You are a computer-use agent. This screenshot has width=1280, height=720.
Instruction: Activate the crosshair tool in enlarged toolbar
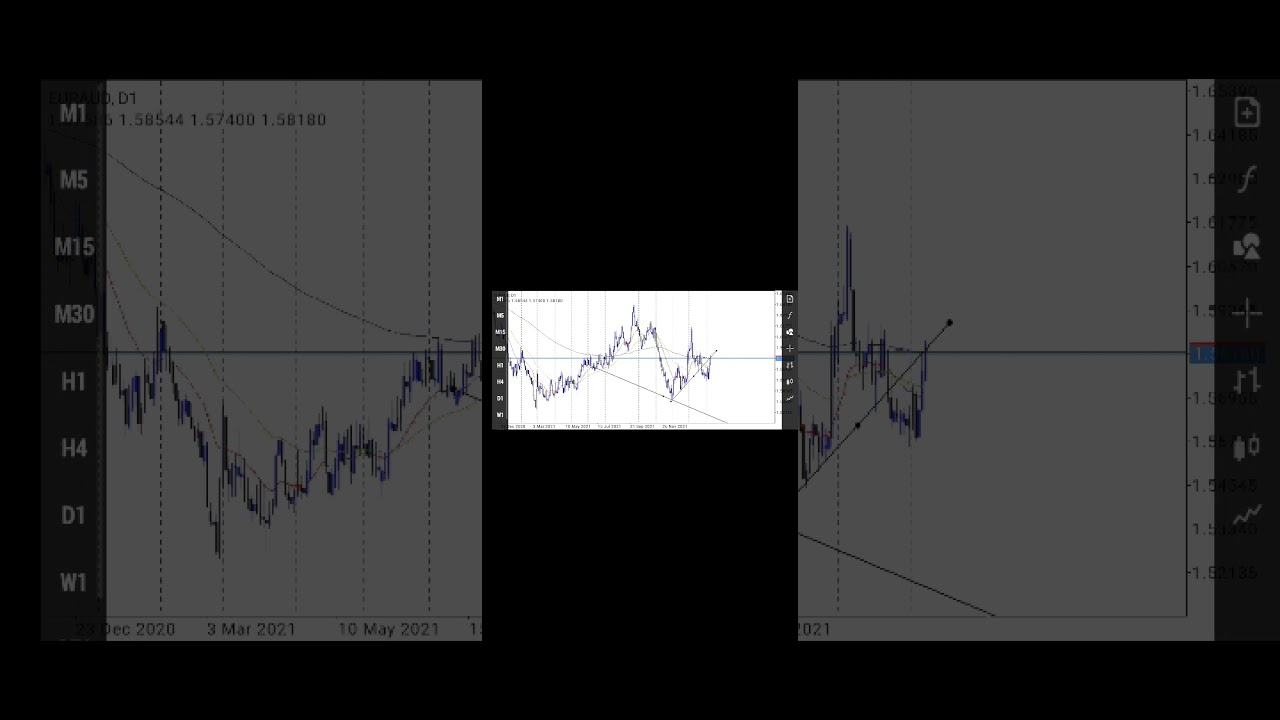tap(1246, 314)
